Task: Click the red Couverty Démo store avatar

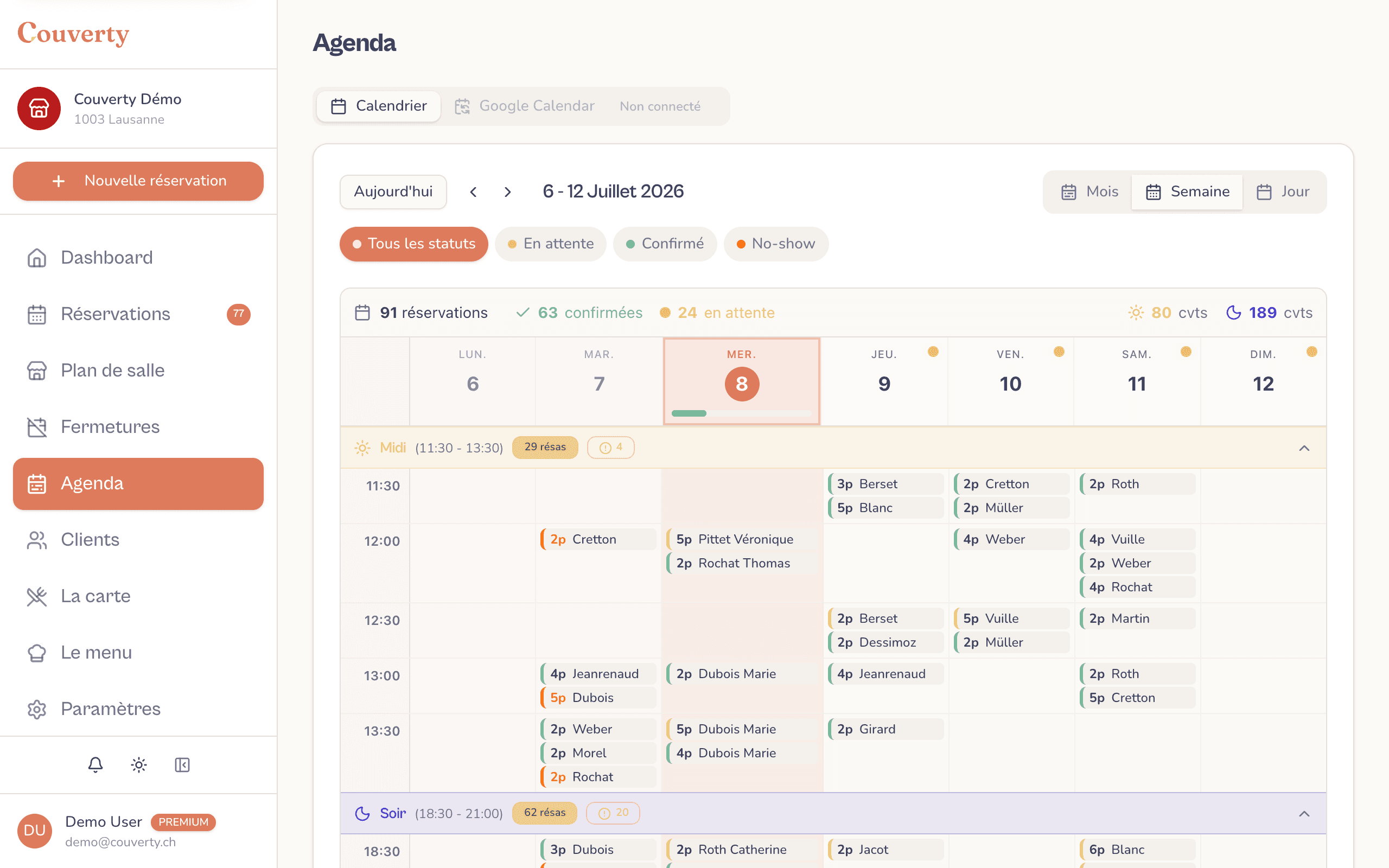Action: tap(39, 108)
